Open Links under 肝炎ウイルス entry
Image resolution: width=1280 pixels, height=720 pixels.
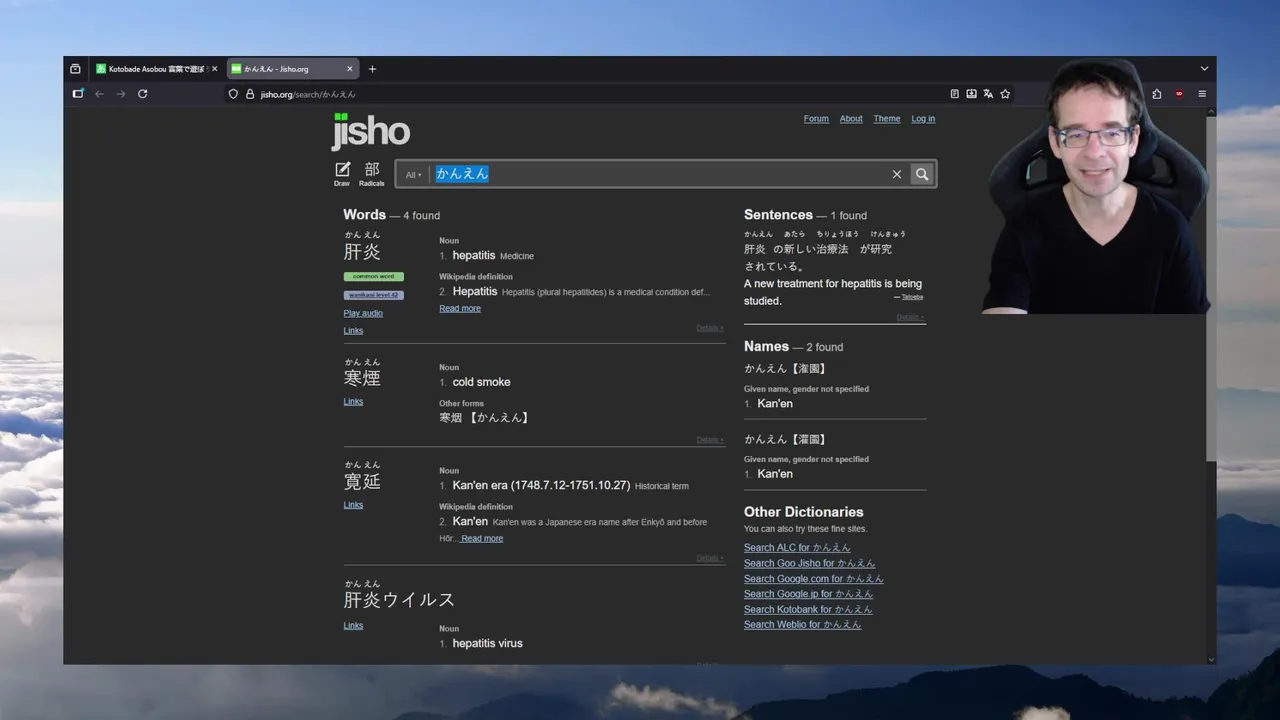pyautogui.click(x=353, y=626)
